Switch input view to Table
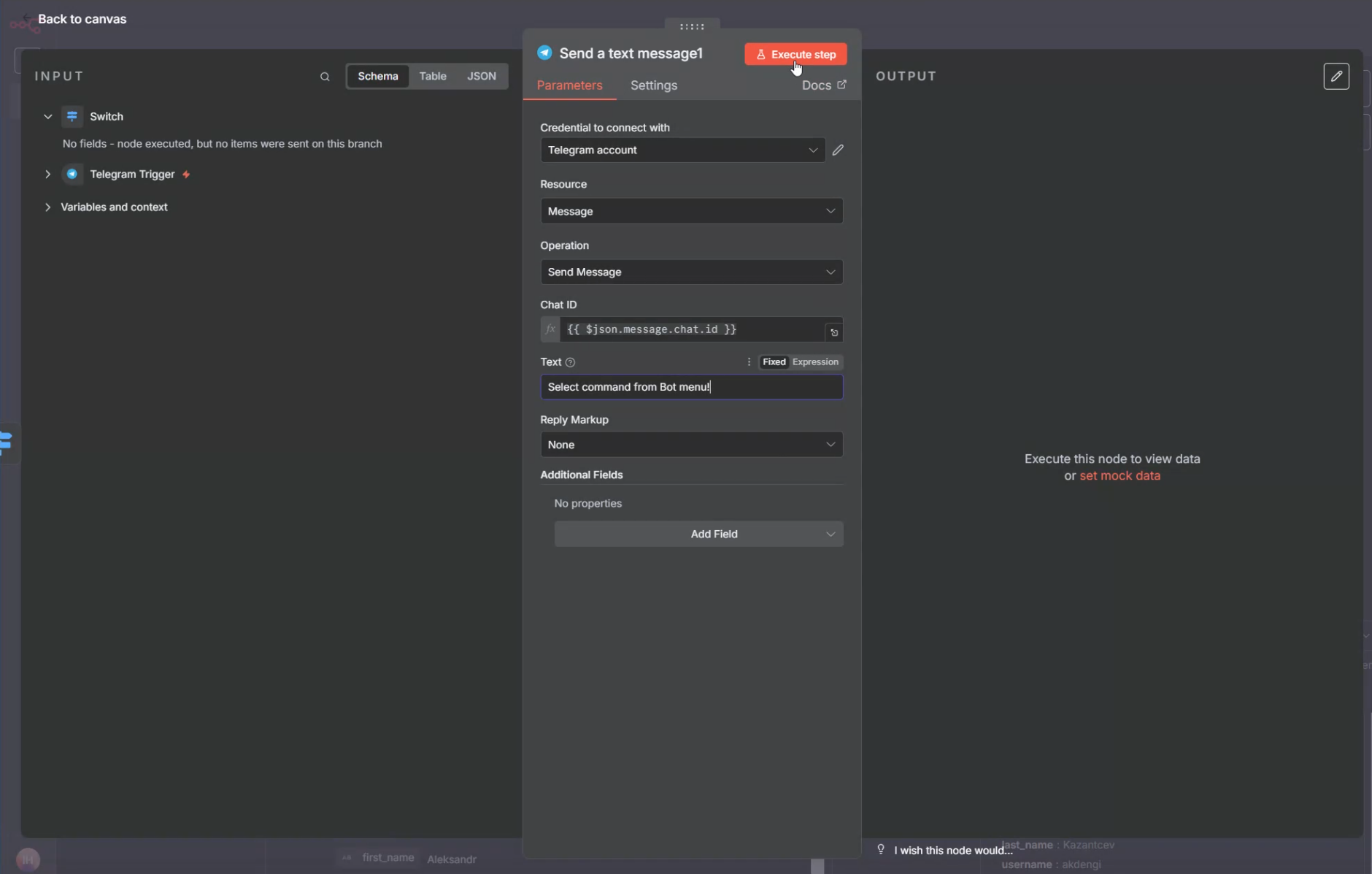 coord(432,76)
